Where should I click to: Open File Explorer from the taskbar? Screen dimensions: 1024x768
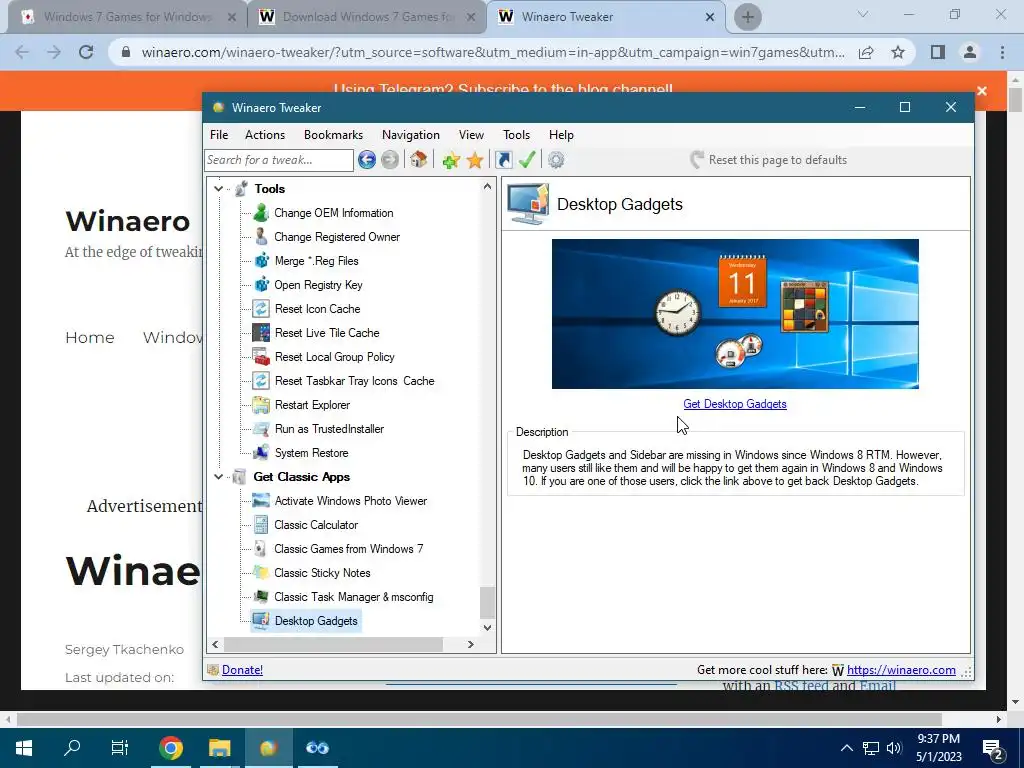pyautogui.click(x=219, y=748)
